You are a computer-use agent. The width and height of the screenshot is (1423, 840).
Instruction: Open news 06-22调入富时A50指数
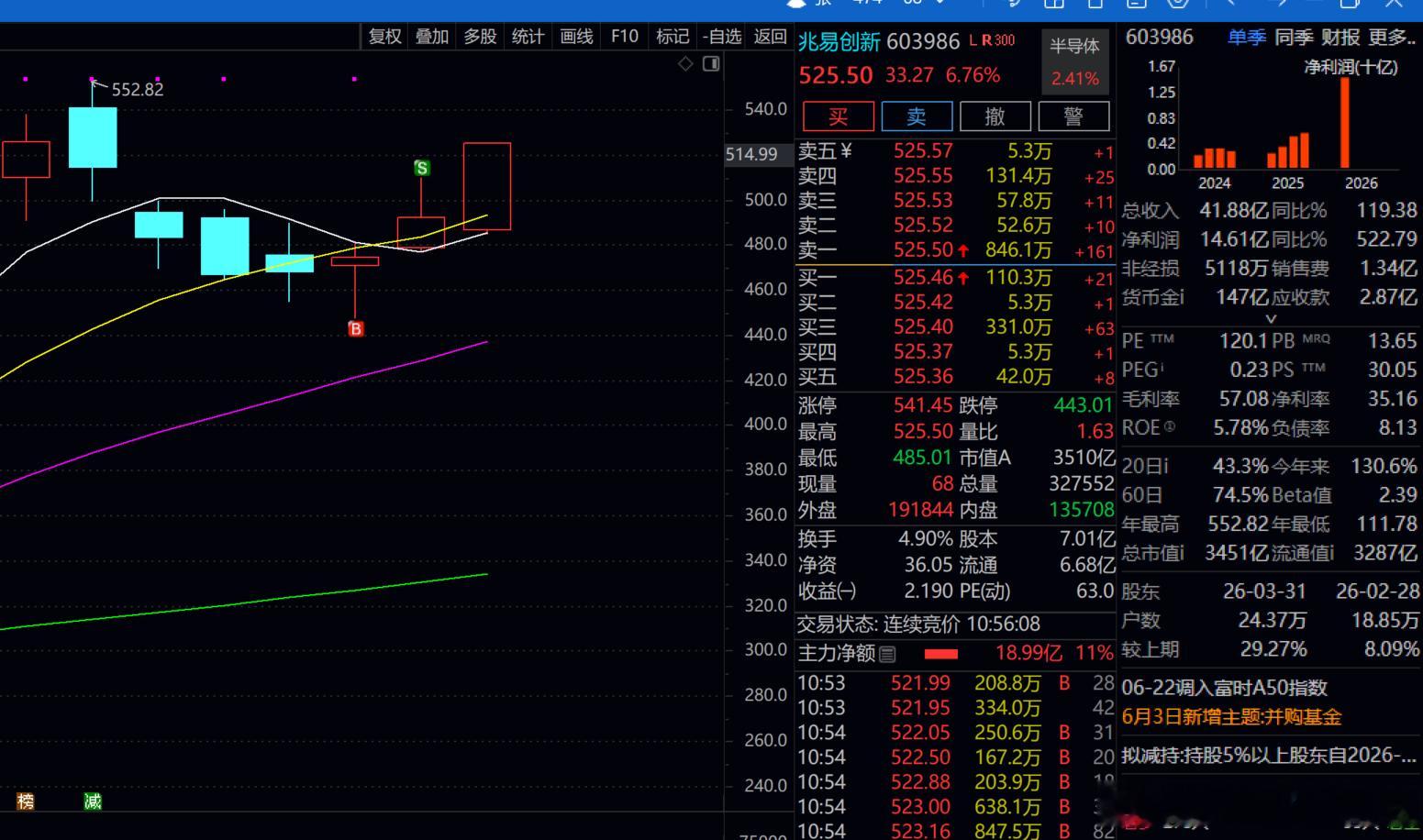coord(1224,688)
